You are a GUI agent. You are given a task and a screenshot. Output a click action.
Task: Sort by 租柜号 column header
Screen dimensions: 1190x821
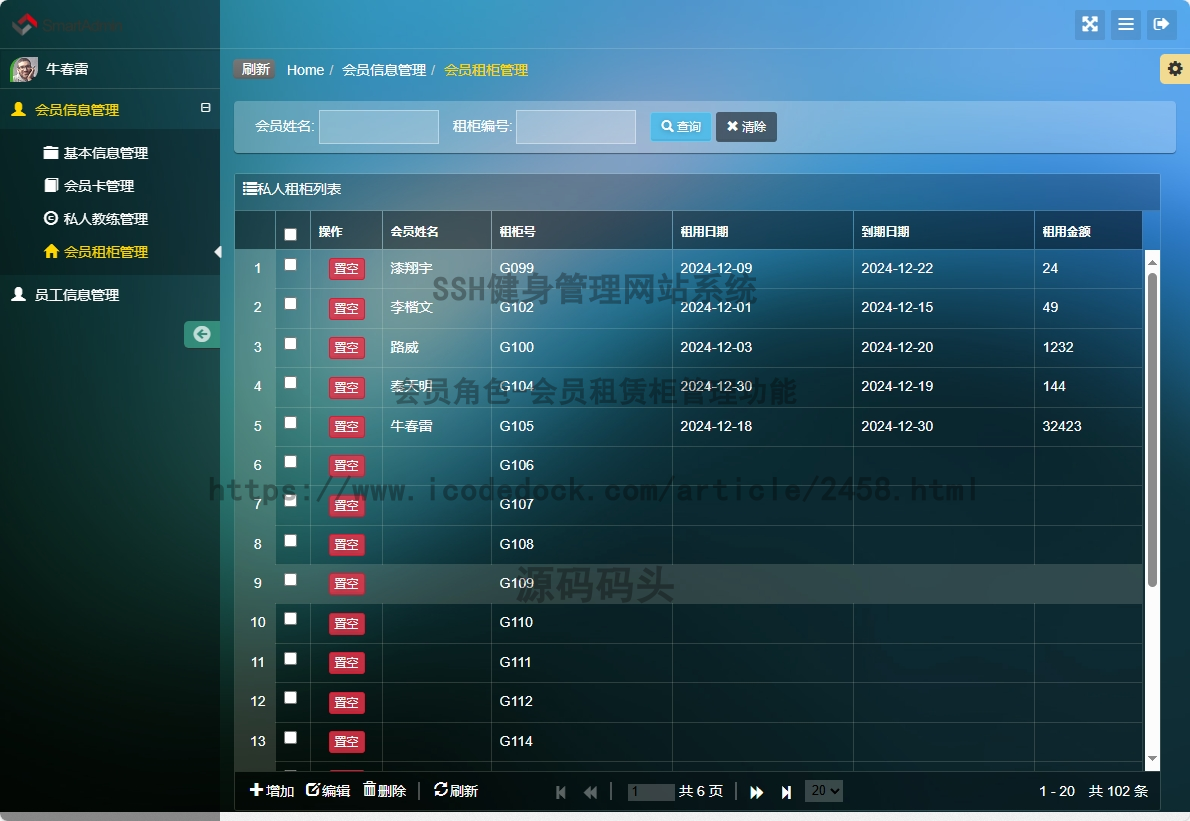(581, 231)
